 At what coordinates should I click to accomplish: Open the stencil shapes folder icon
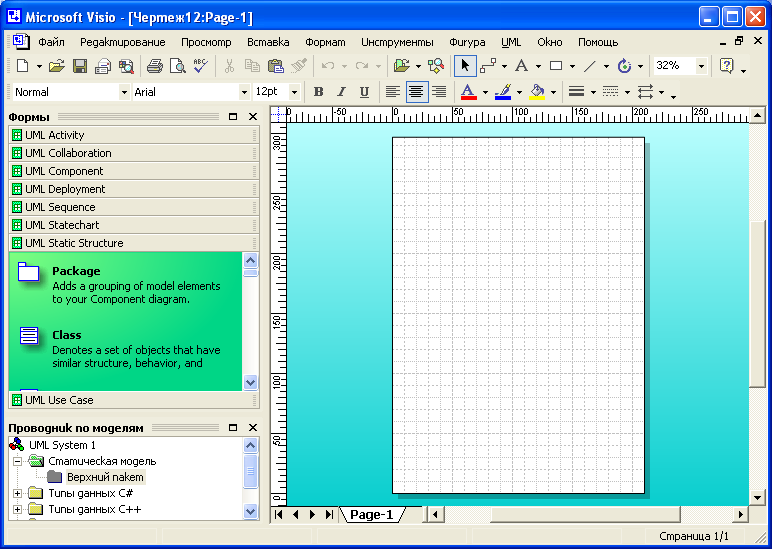coord(402,66)
